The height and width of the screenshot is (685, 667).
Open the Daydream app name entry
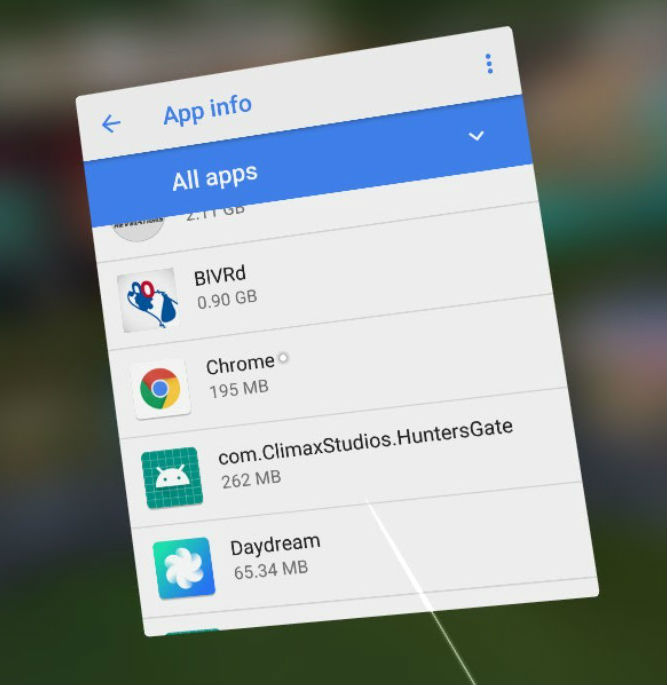point(275,544)
